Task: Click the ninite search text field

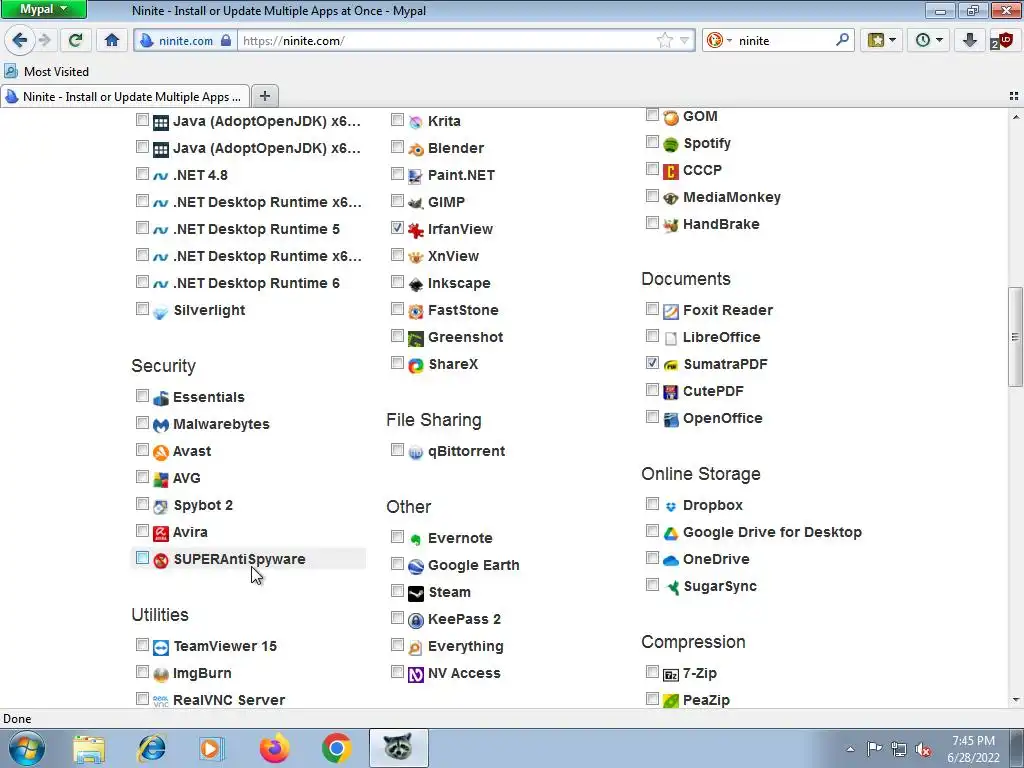Action: 784,40
